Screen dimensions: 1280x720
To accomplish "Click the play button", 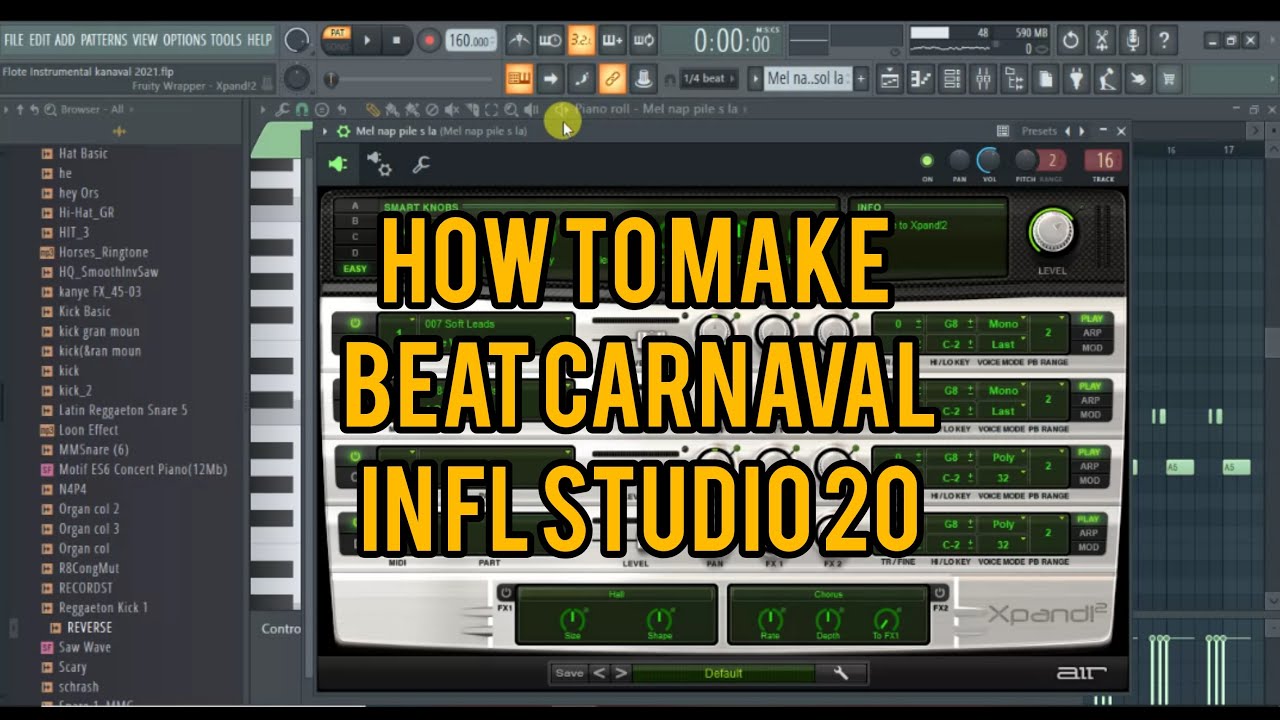I will pos(367,41).
